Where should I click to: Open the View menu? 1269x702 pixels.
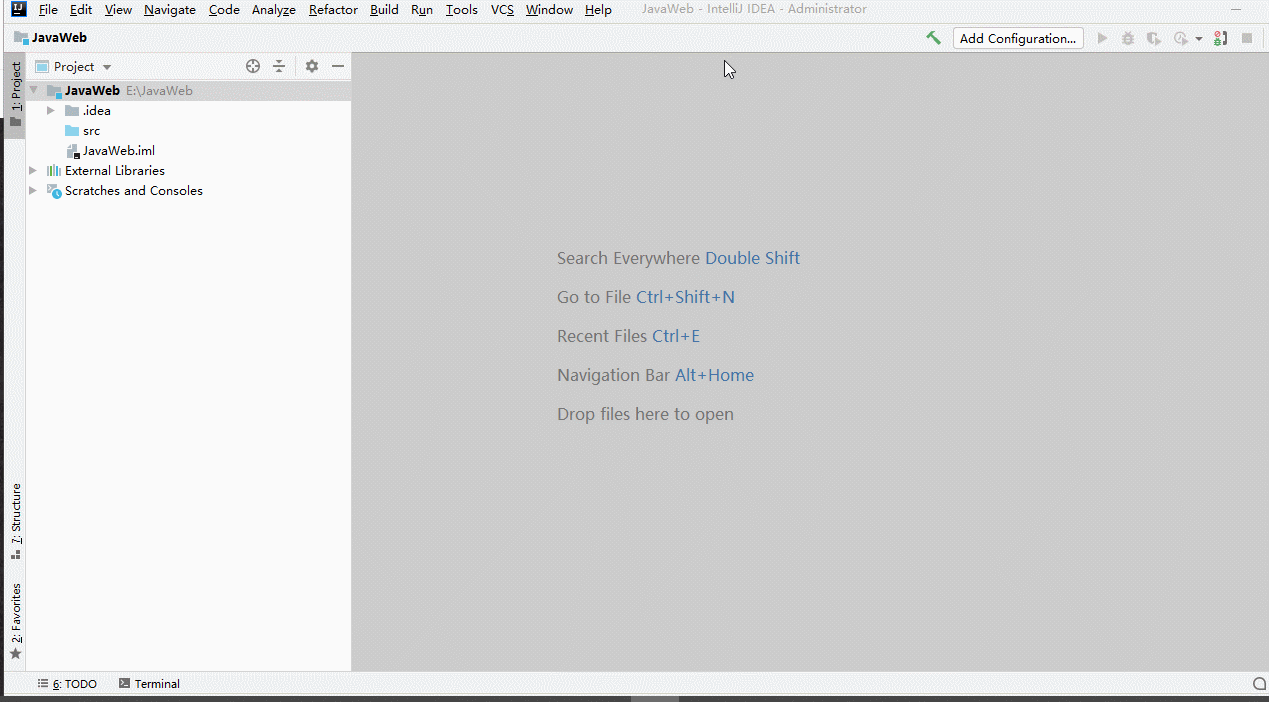pyautogui.click(x=118, y=9)
